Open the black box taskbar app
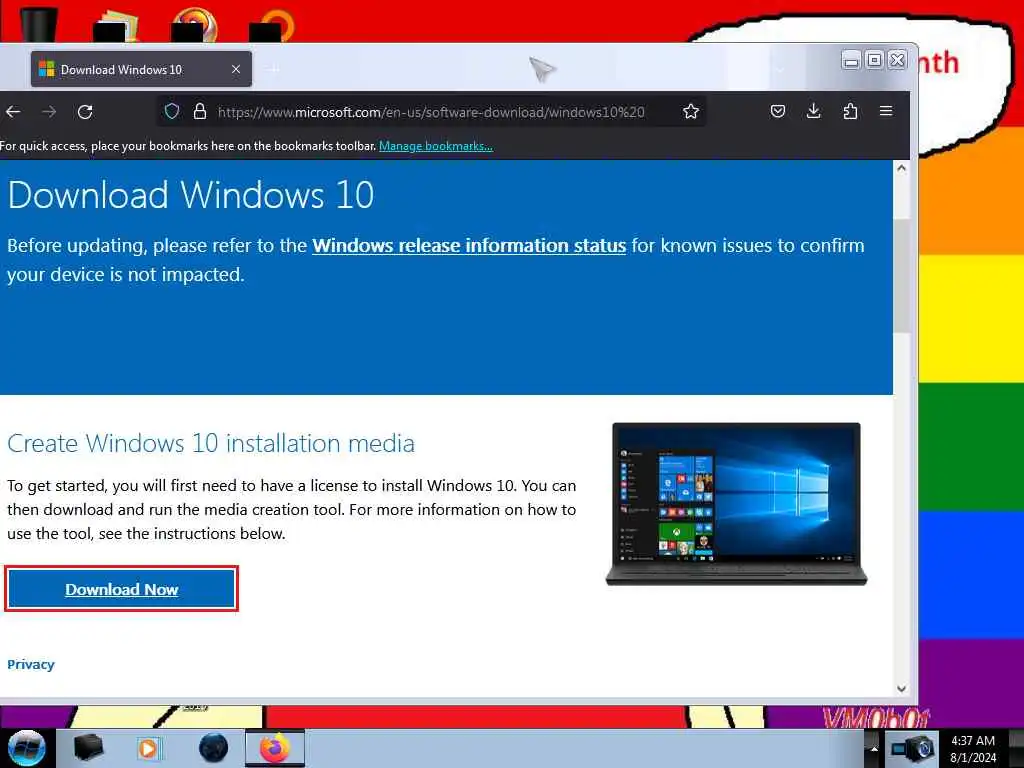 (x=88, y=748)
